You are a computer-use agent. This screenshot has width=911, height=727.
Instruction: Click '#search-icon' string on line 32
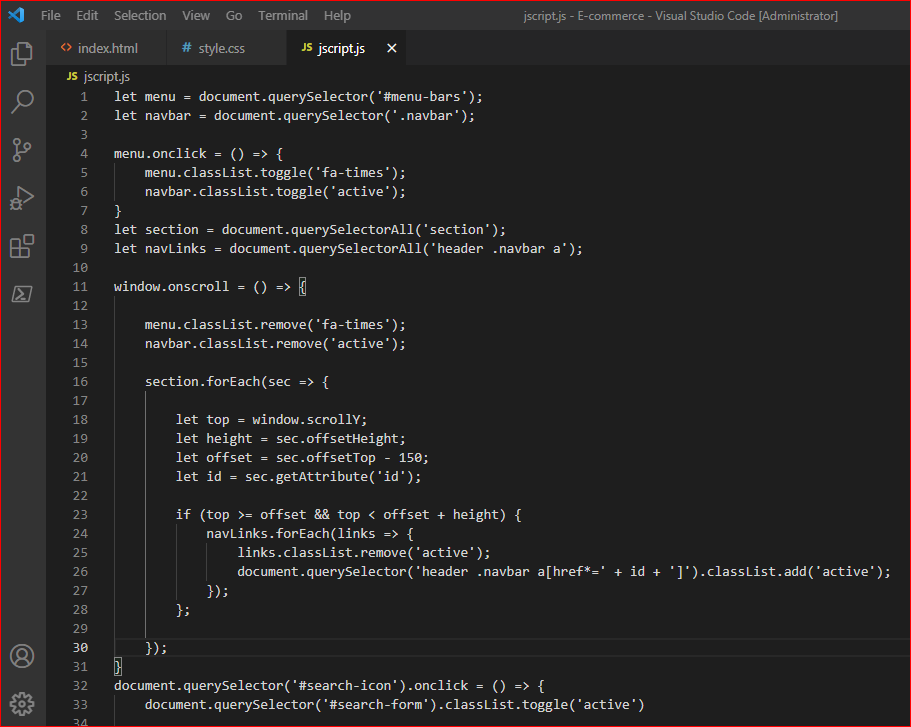(x=345, y=686)
